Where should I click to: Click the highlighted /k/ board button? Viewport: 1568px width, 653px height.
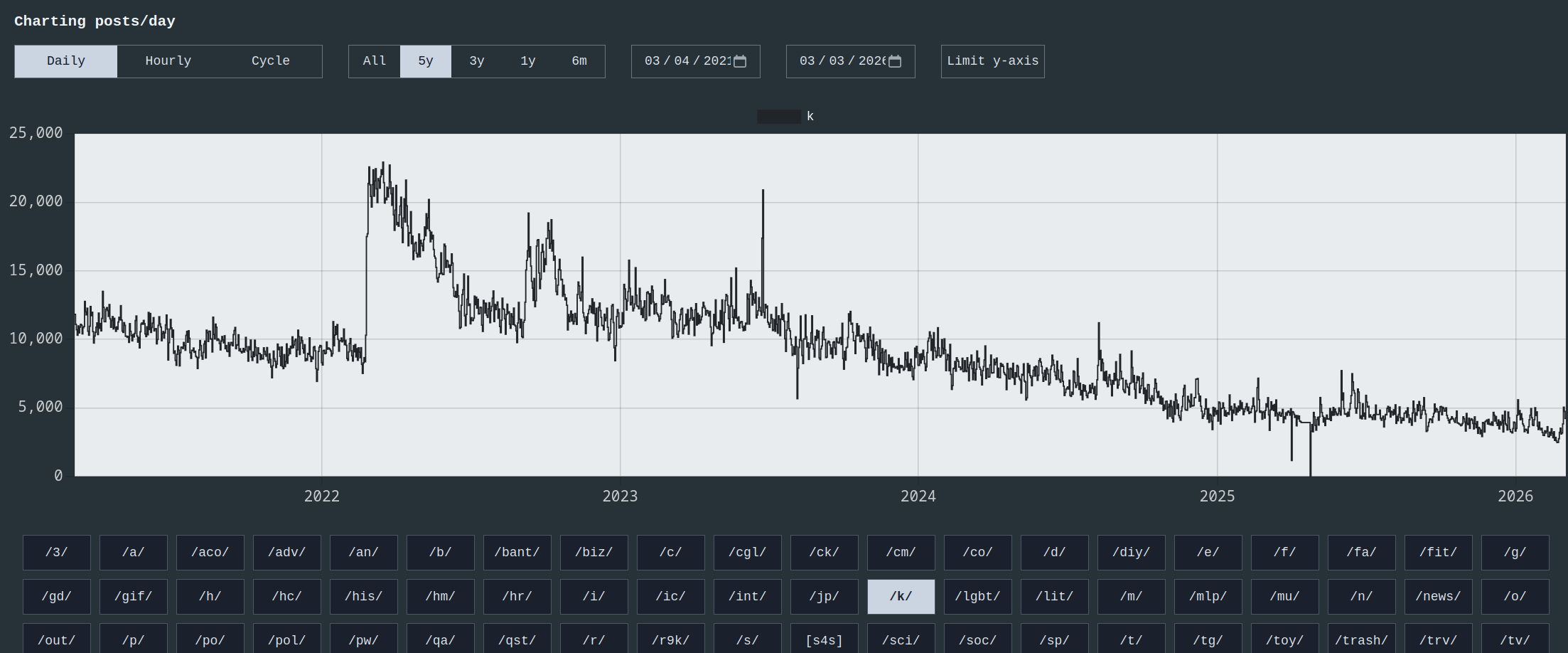(901, 597)
